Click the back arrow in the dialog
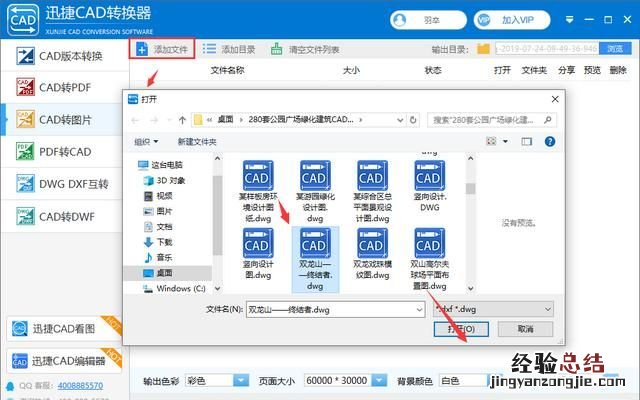The height and width of the screenshot is (400, 640). tap(135, 120)
